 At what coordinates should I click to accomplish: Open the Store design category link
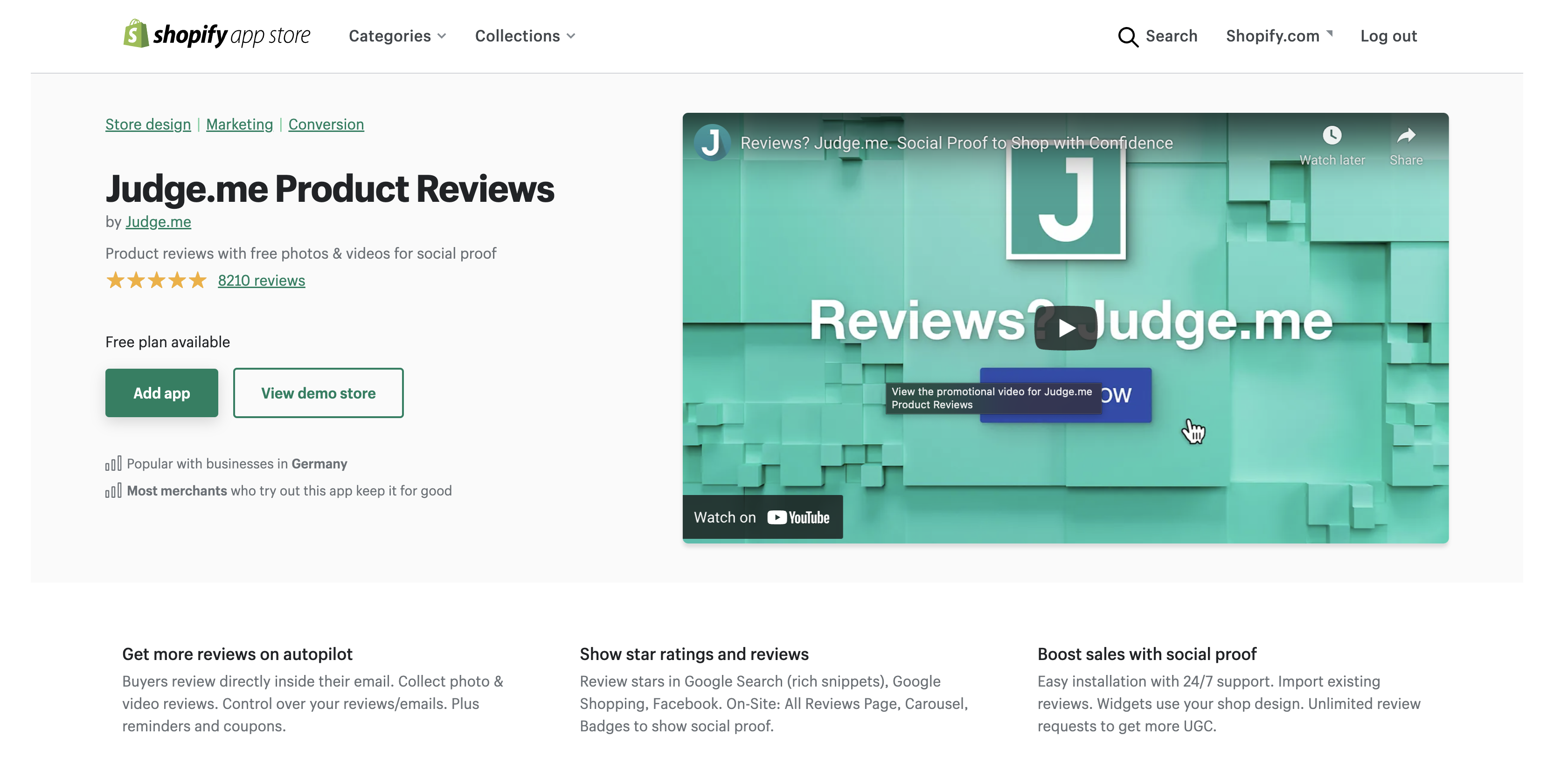pos(148,124)
